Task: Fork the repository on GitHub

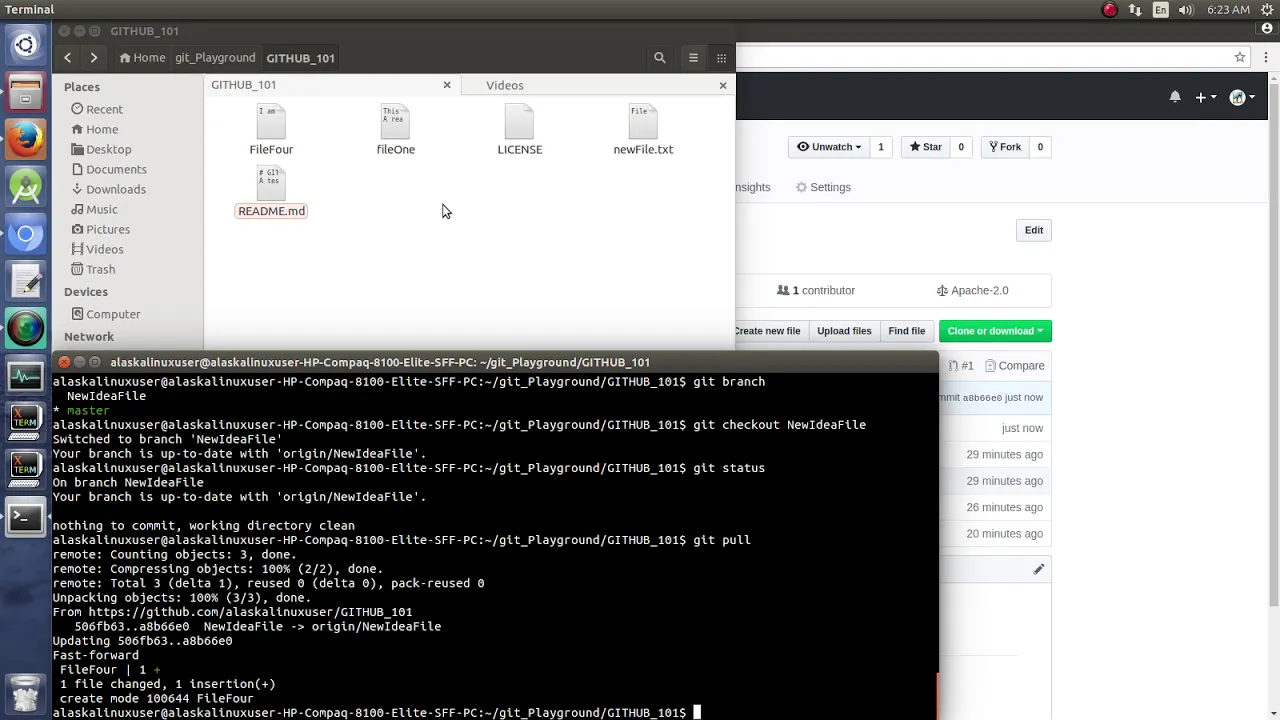Action: [1005, 147]
